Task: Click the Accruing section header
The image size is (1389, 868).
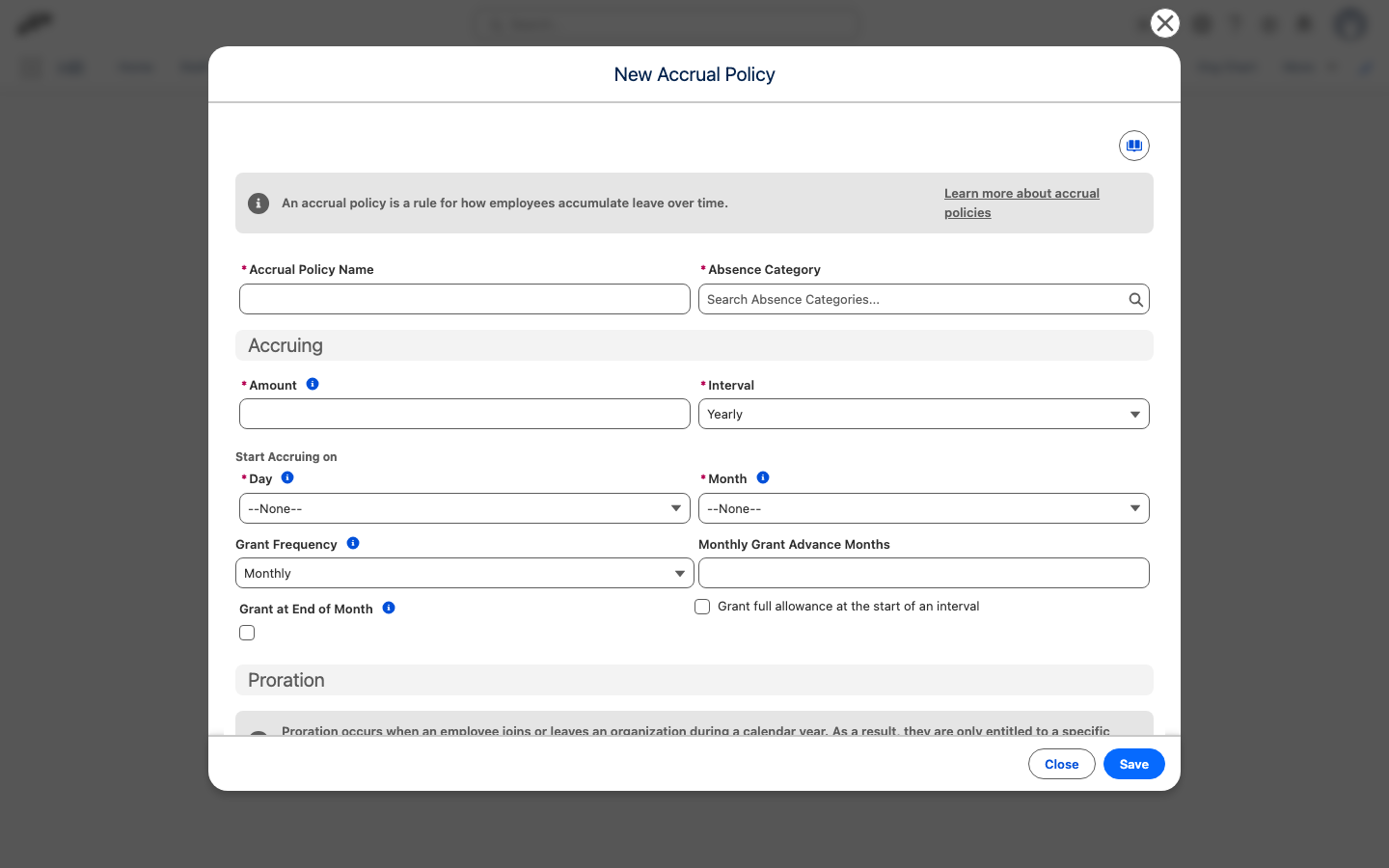Action: click(x=694, y=345)
